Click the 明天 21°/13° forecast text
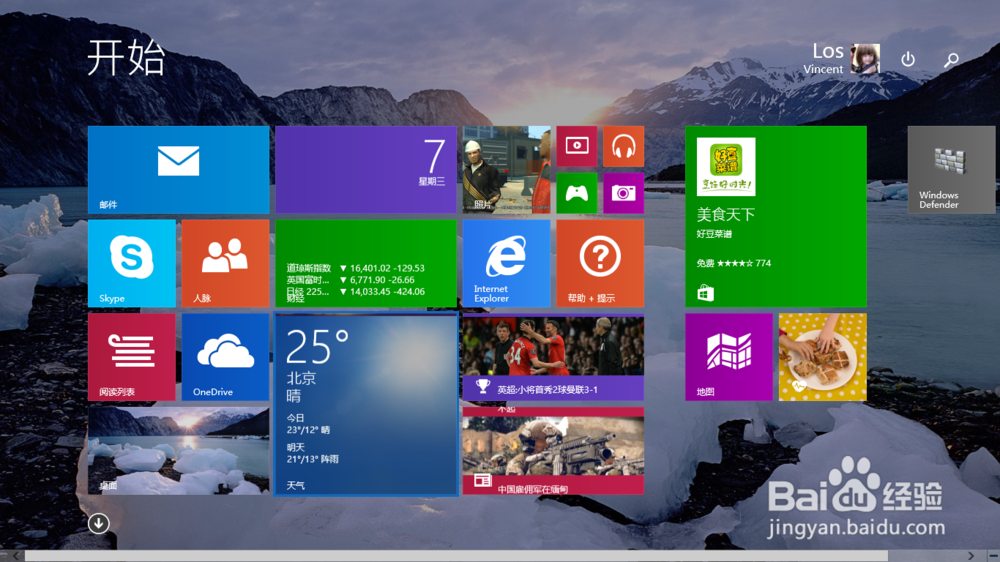 312,454
